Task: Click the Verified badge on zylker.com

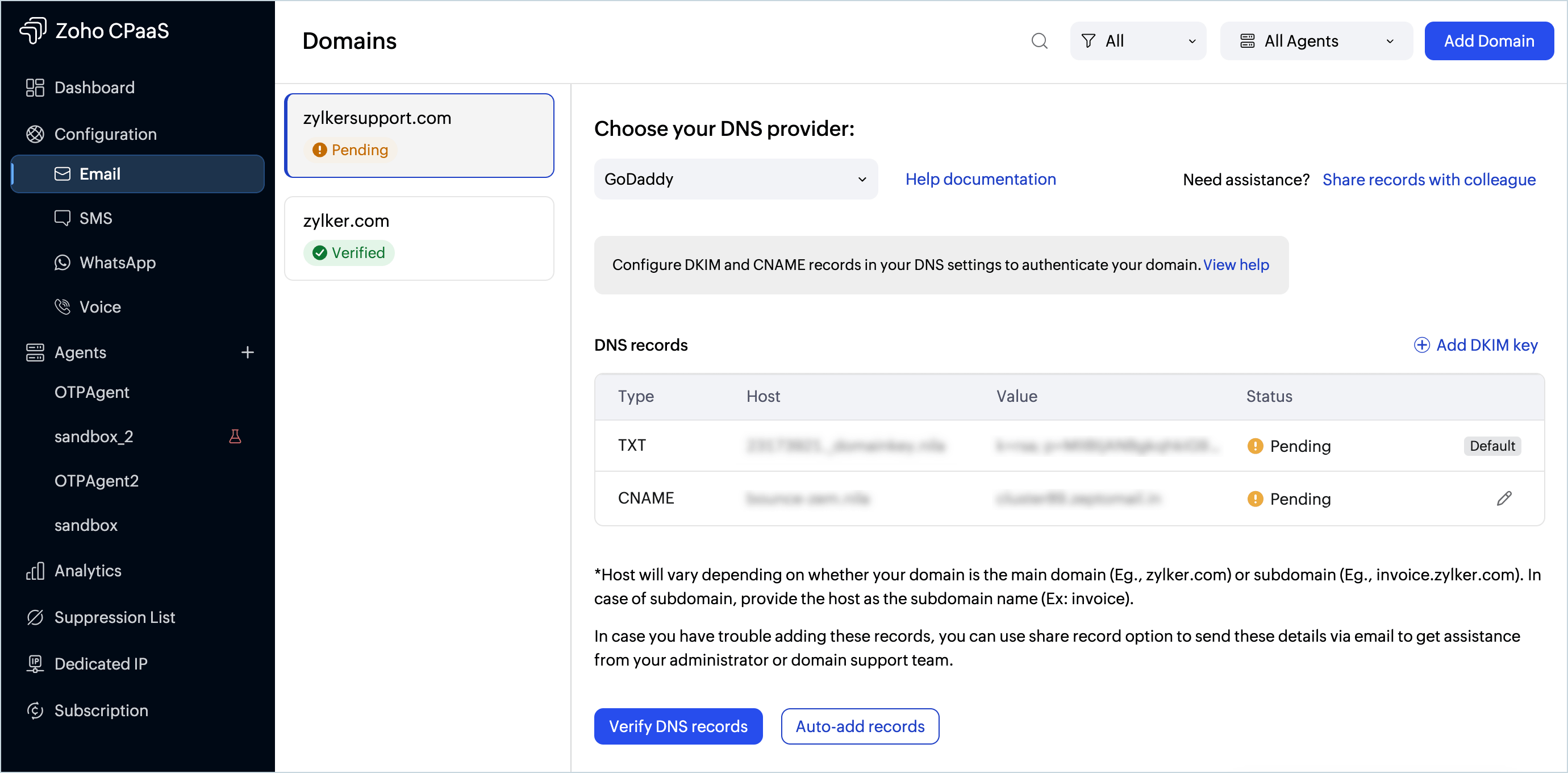Action: click(x=349, y=252)
